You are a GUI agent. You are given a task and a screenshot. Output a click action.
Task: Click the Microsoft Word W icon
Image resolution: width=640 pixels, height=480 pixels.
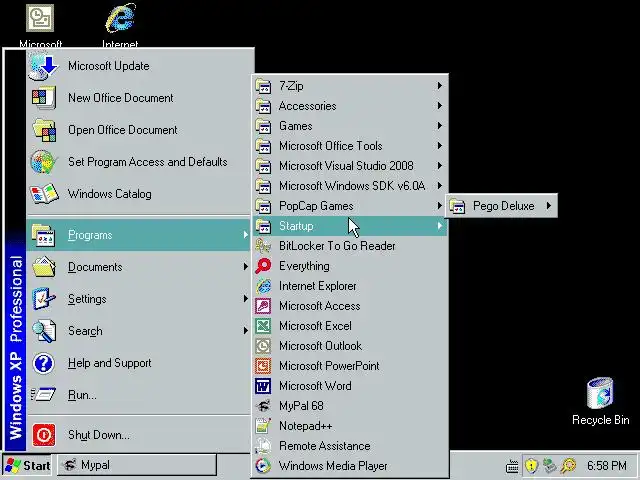263,386
